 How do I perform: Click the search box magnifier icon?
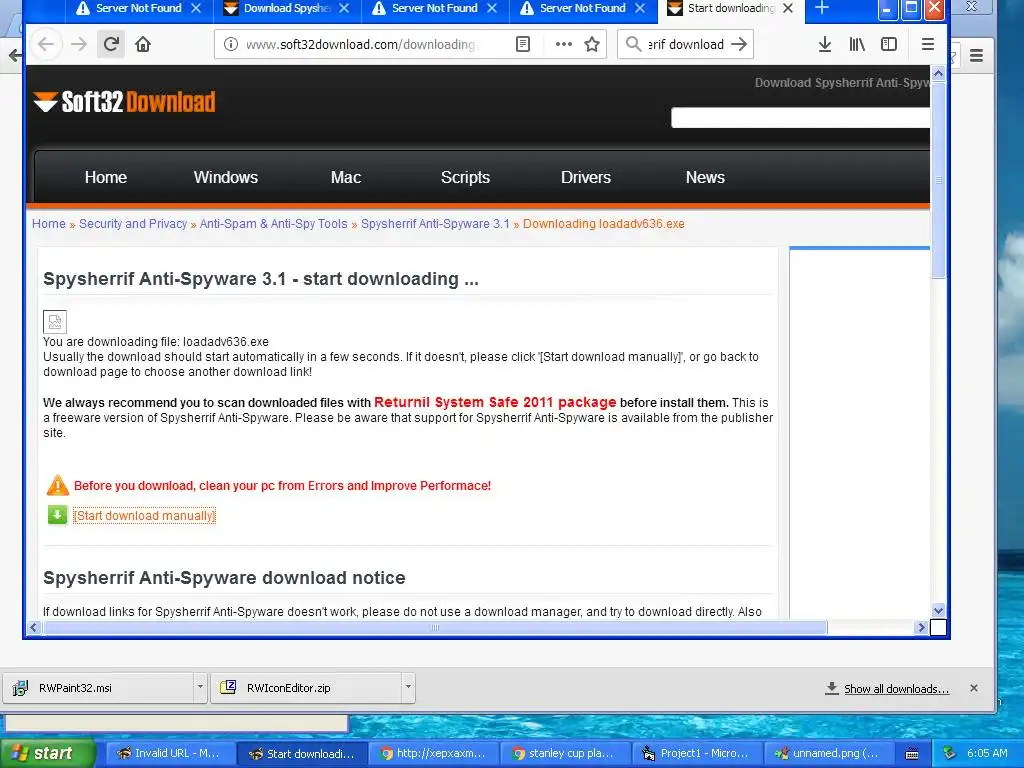click(x=633, y=44)
